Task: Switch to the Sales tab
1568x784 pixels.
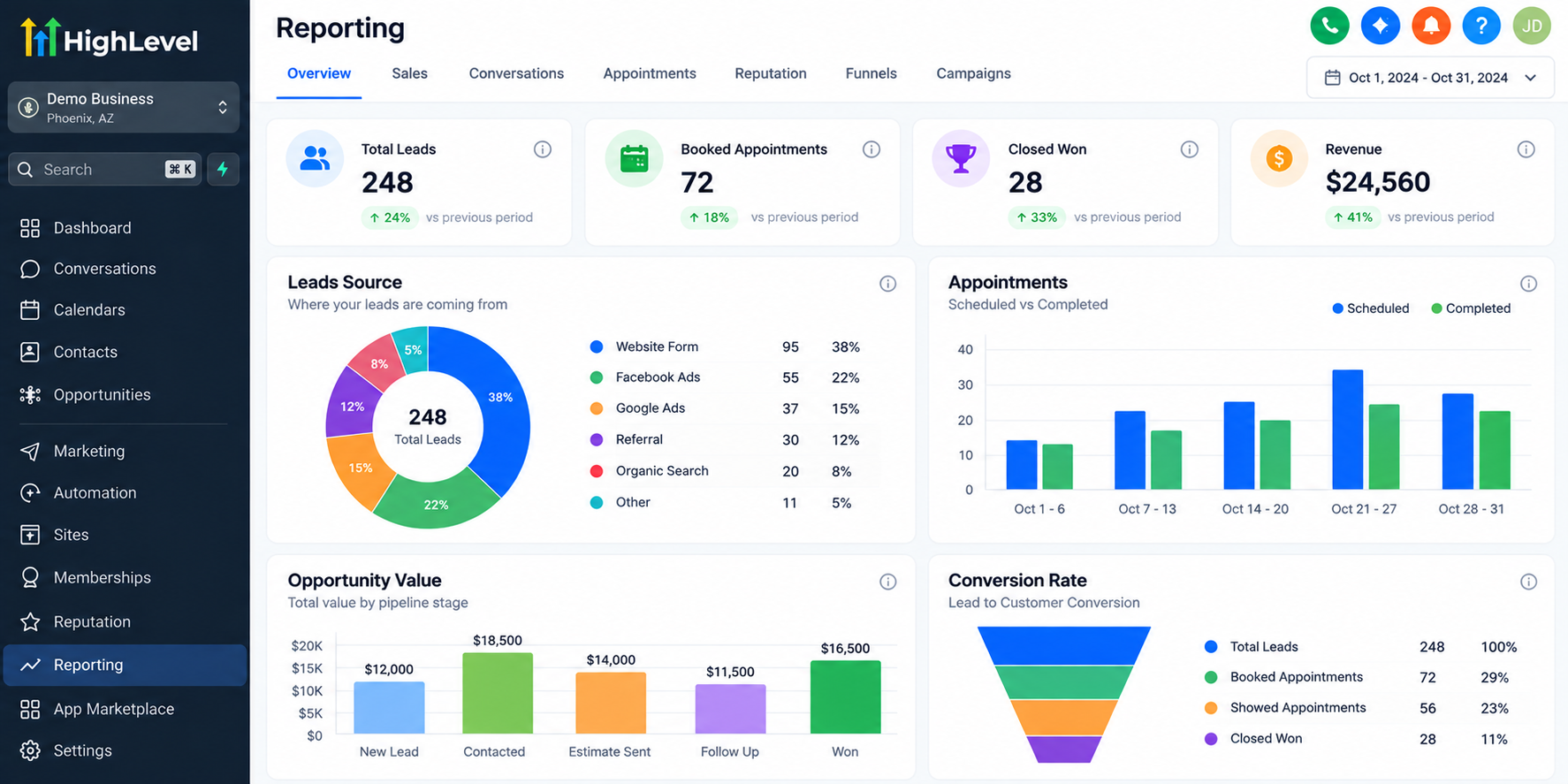Action: (x=409, y=73)
